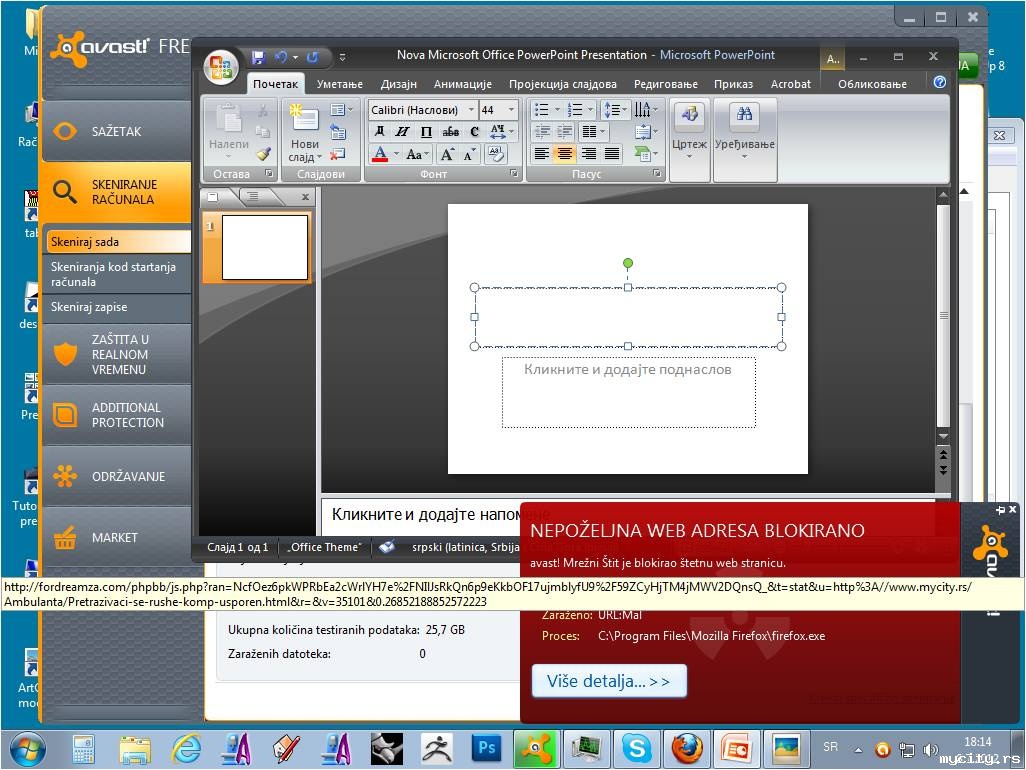Open Firefox from the taskbar
Screen dimensions: 1026x770
686,748
